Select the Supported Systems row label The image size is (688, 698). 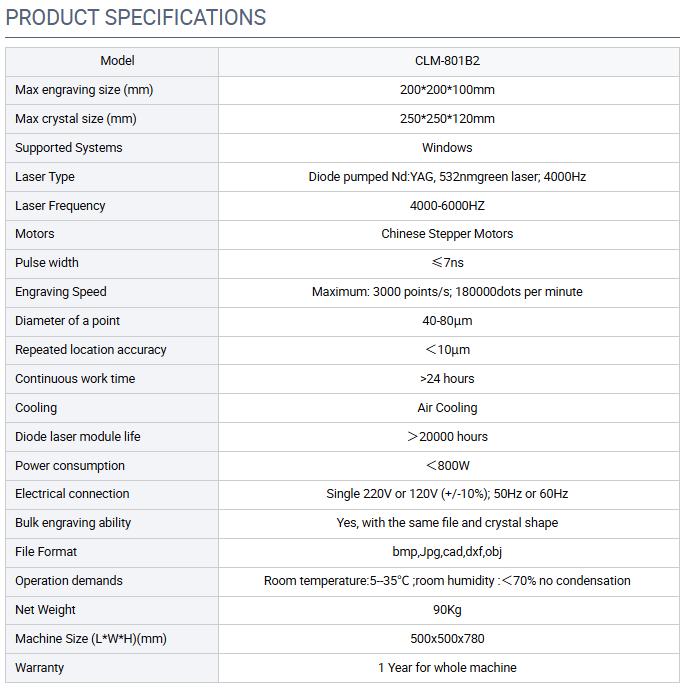click(69, 148)
